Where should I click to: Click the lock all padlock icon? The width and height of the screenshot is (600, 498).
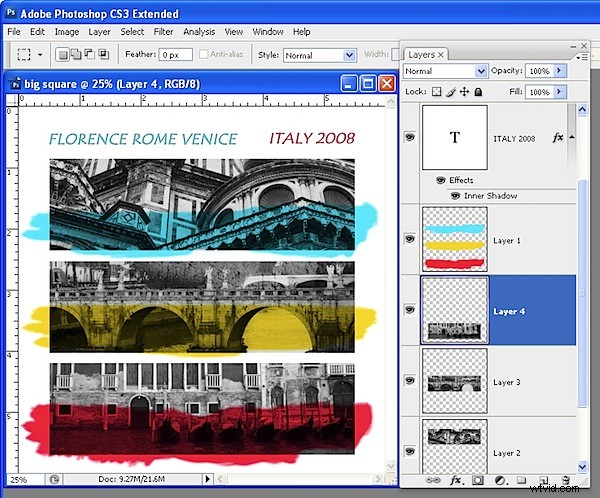click(478, 92)
